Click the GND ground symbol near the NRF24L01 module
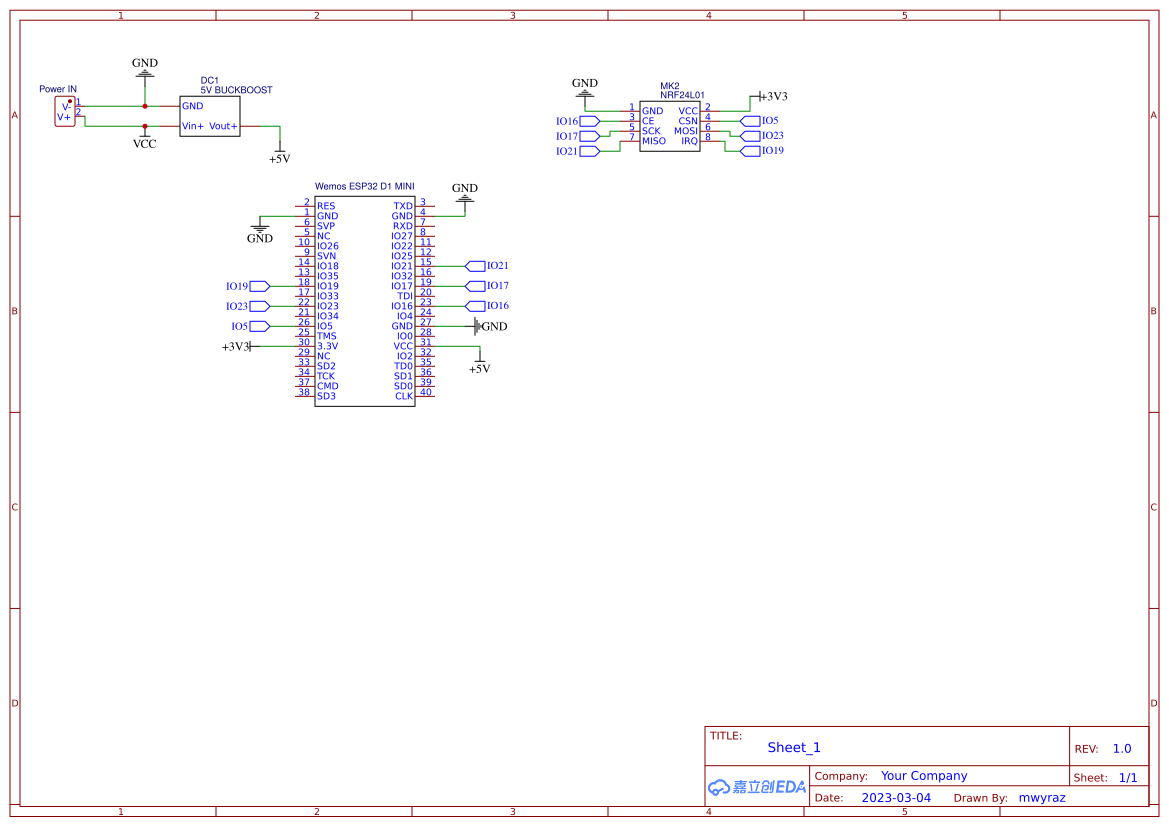The image size is (1169, 827). click(x=584, y=90)
